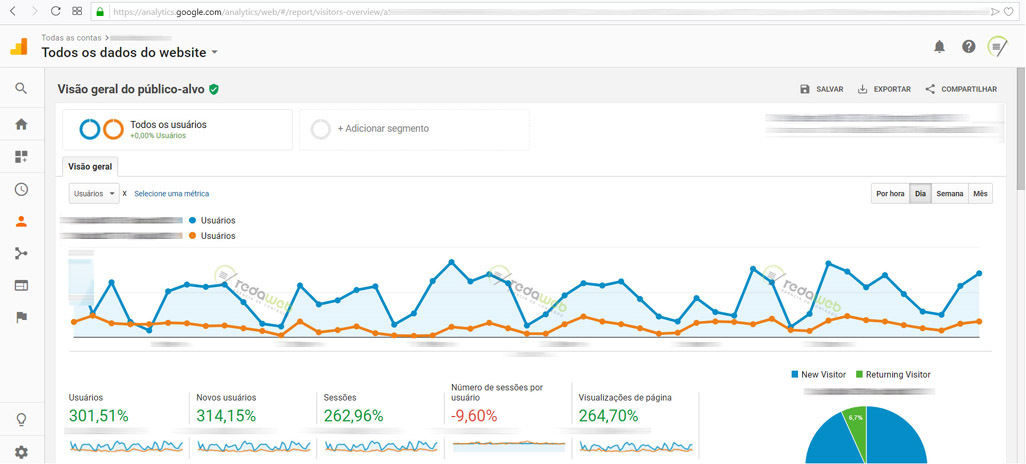
Task: Open notifications bell icon
Action: [940, 46]
